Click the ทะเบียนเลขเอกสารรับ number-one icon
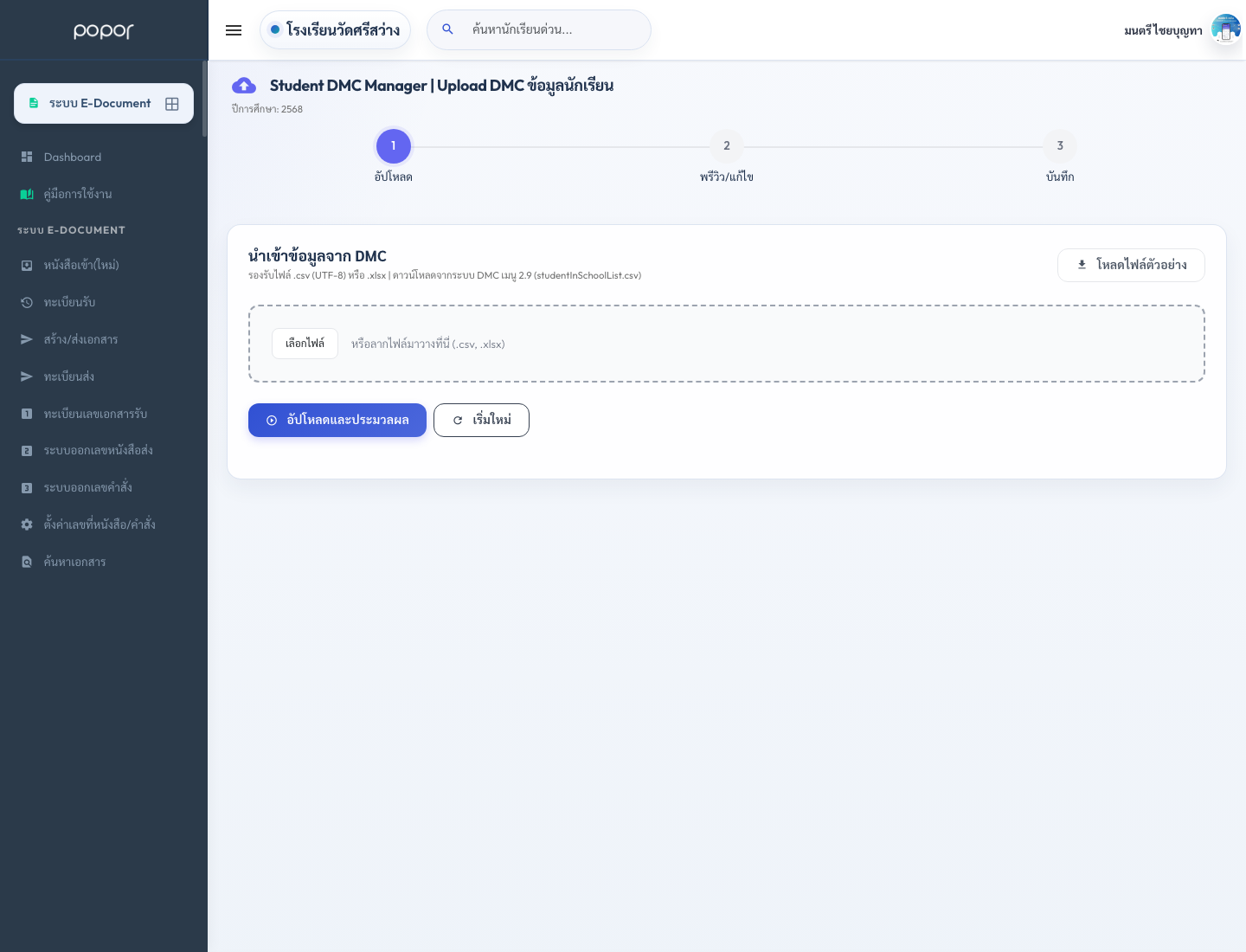Screen dimensions: 1246x952 27,414
